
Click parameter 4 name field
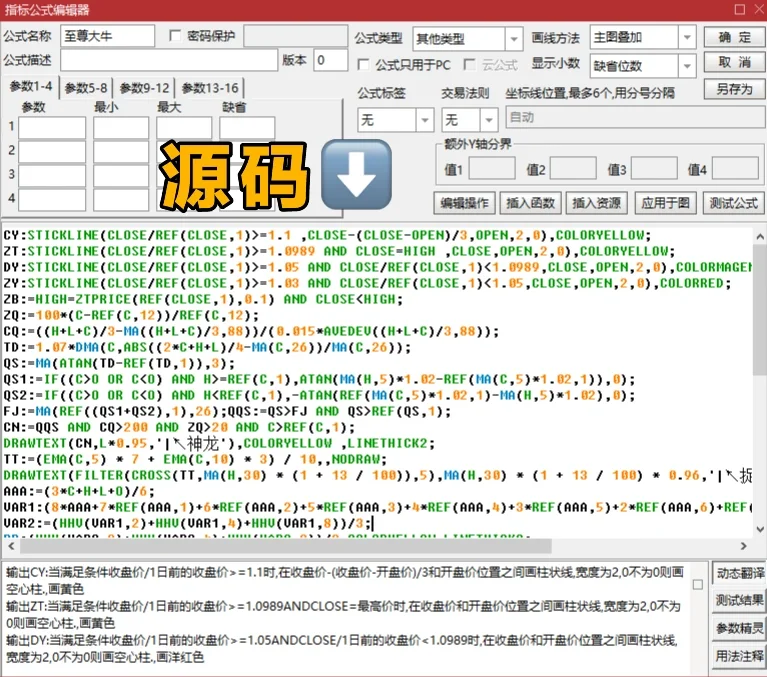coord(52,200)
